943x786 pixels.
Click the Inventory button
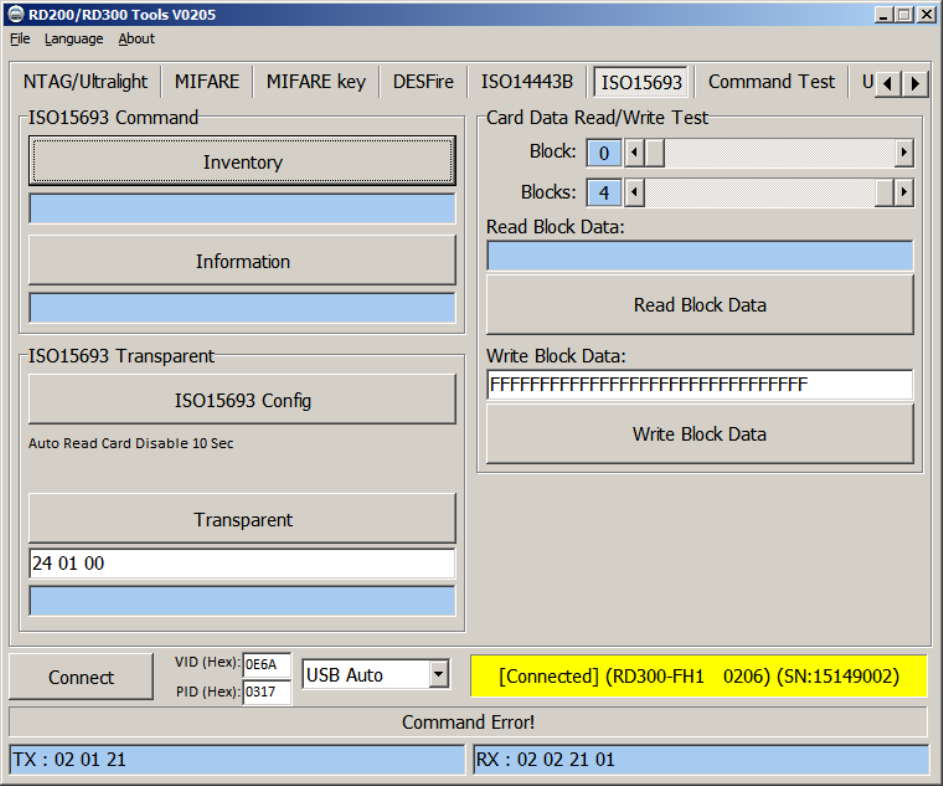(x=242, y=161)
